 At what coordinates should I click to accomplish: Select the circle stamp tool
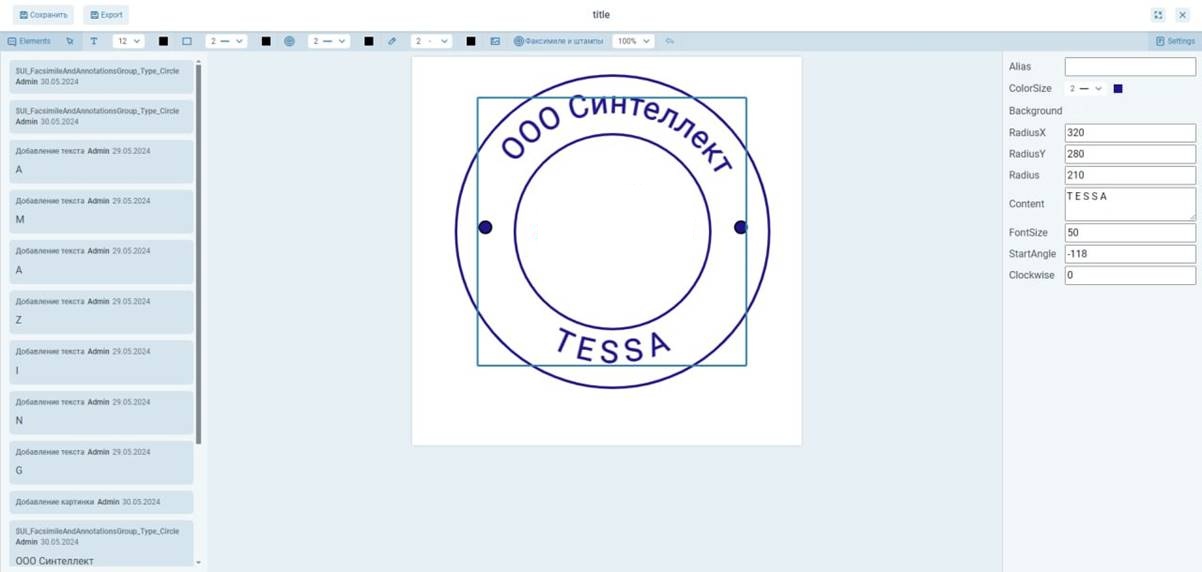coord(289,41)
